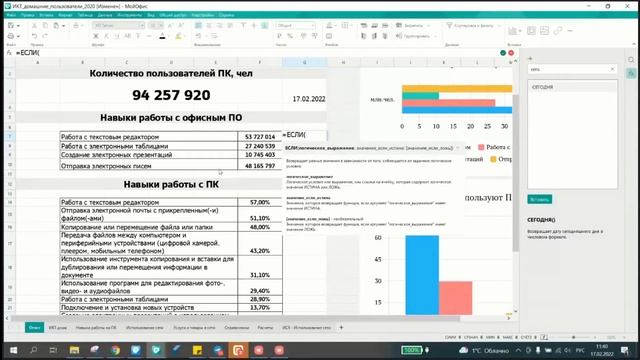Apply underline with the Ч icon

pos(117,36)
